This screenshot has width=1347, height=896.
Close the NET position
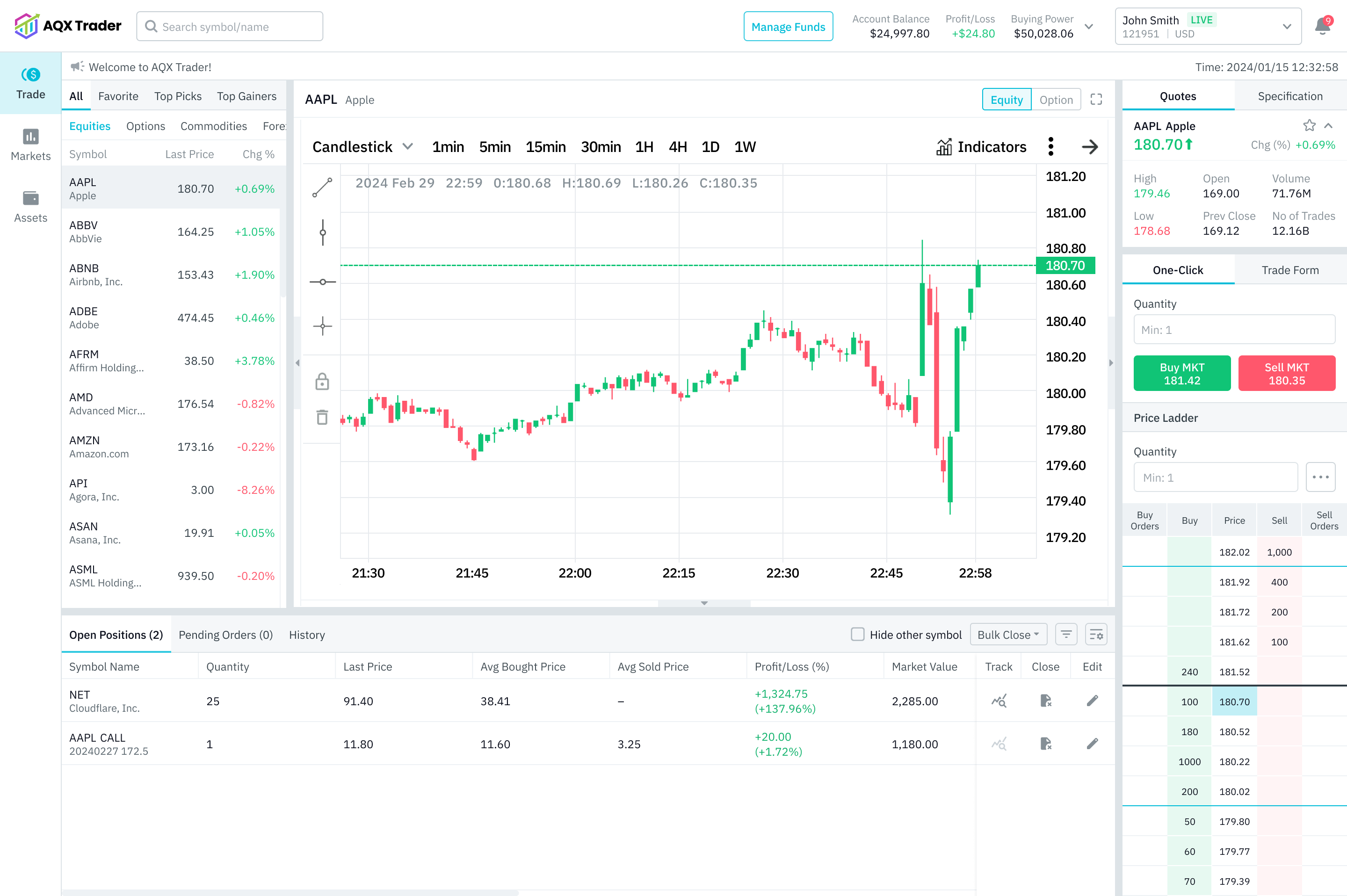click(1045, 701)
